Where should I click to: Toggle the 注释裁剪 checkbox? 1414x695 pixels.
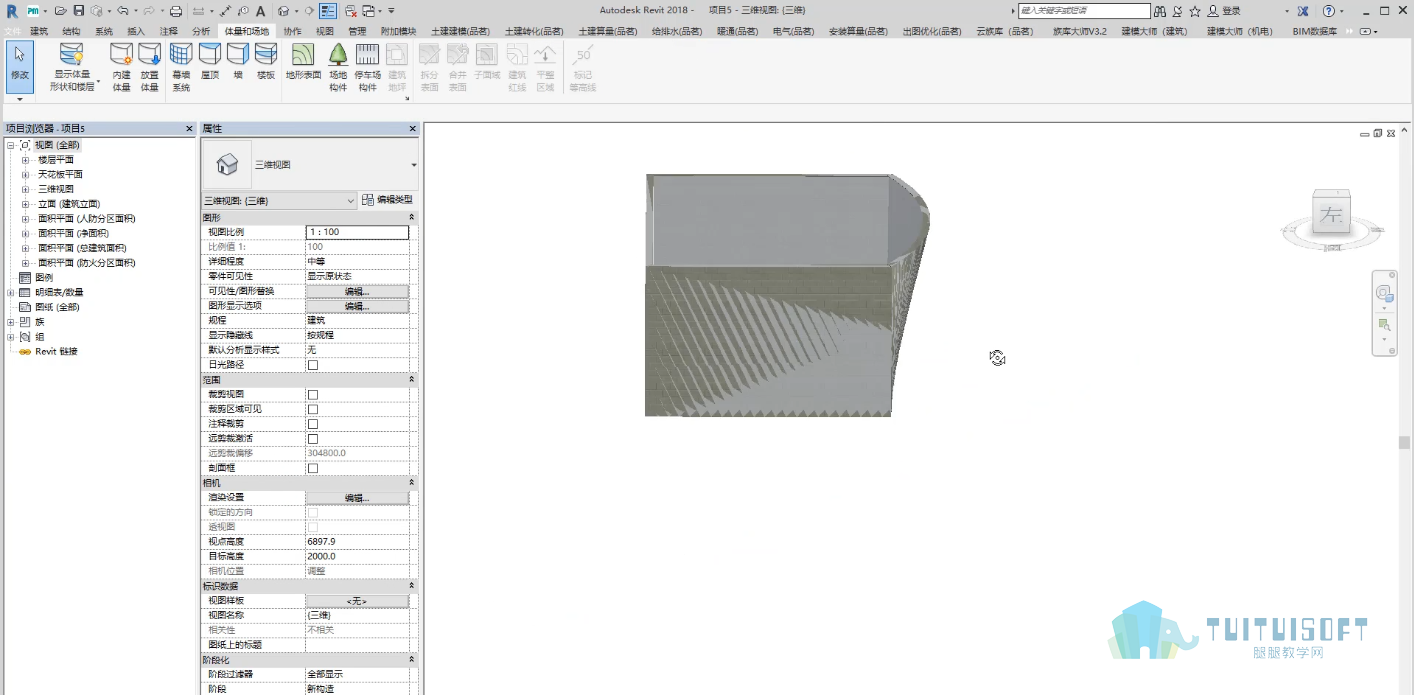(x=313, y=424)
